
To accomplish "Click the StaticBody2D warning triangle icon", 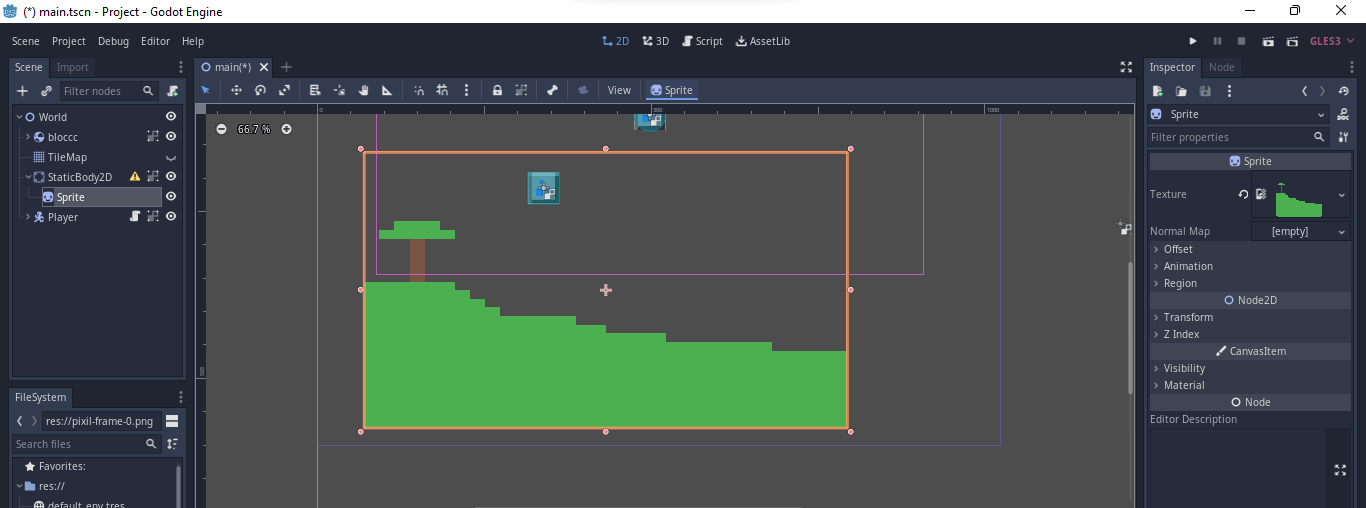I will (x=135, y=177).
